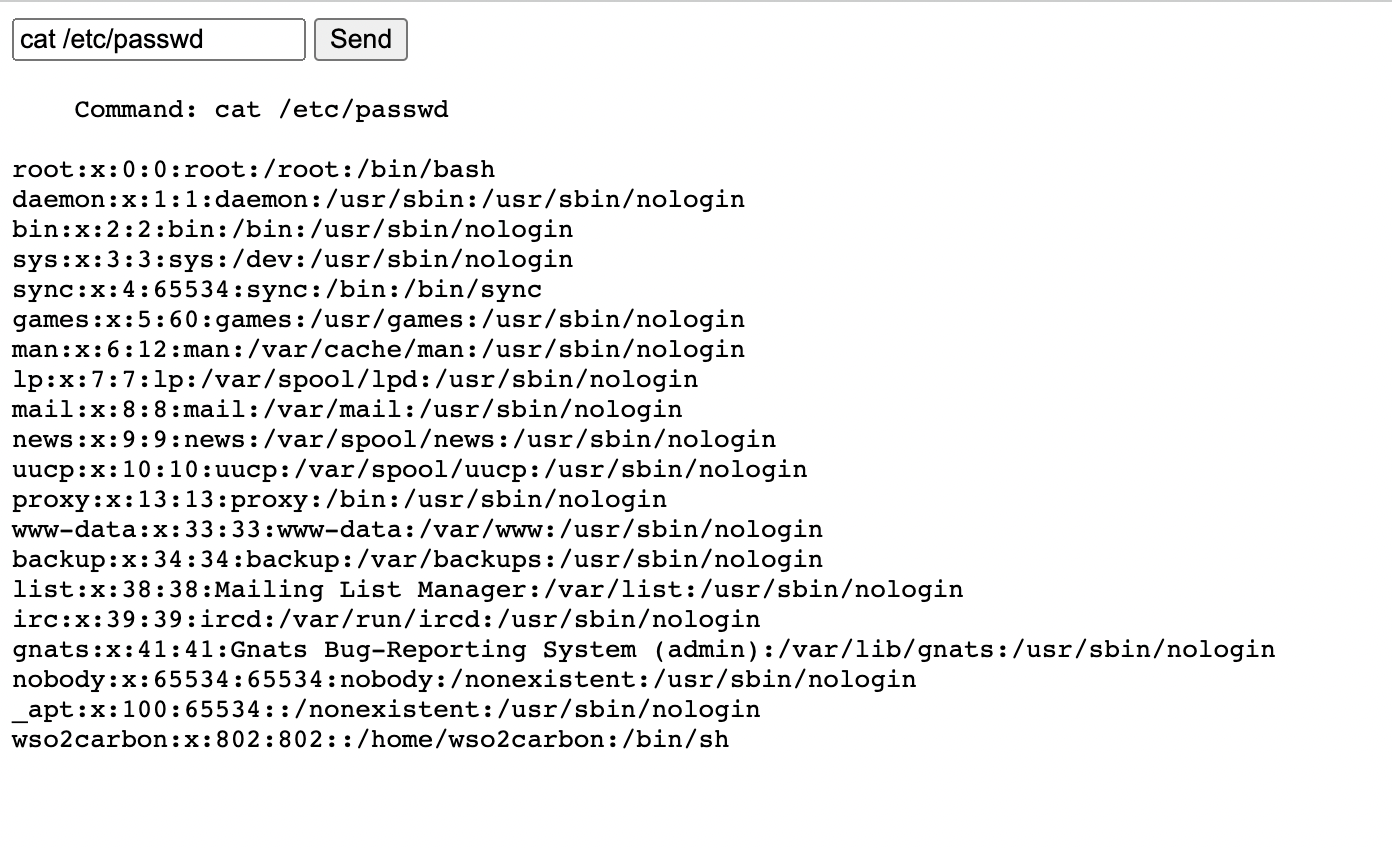Click the mail user entry line

tap(347, 409)
